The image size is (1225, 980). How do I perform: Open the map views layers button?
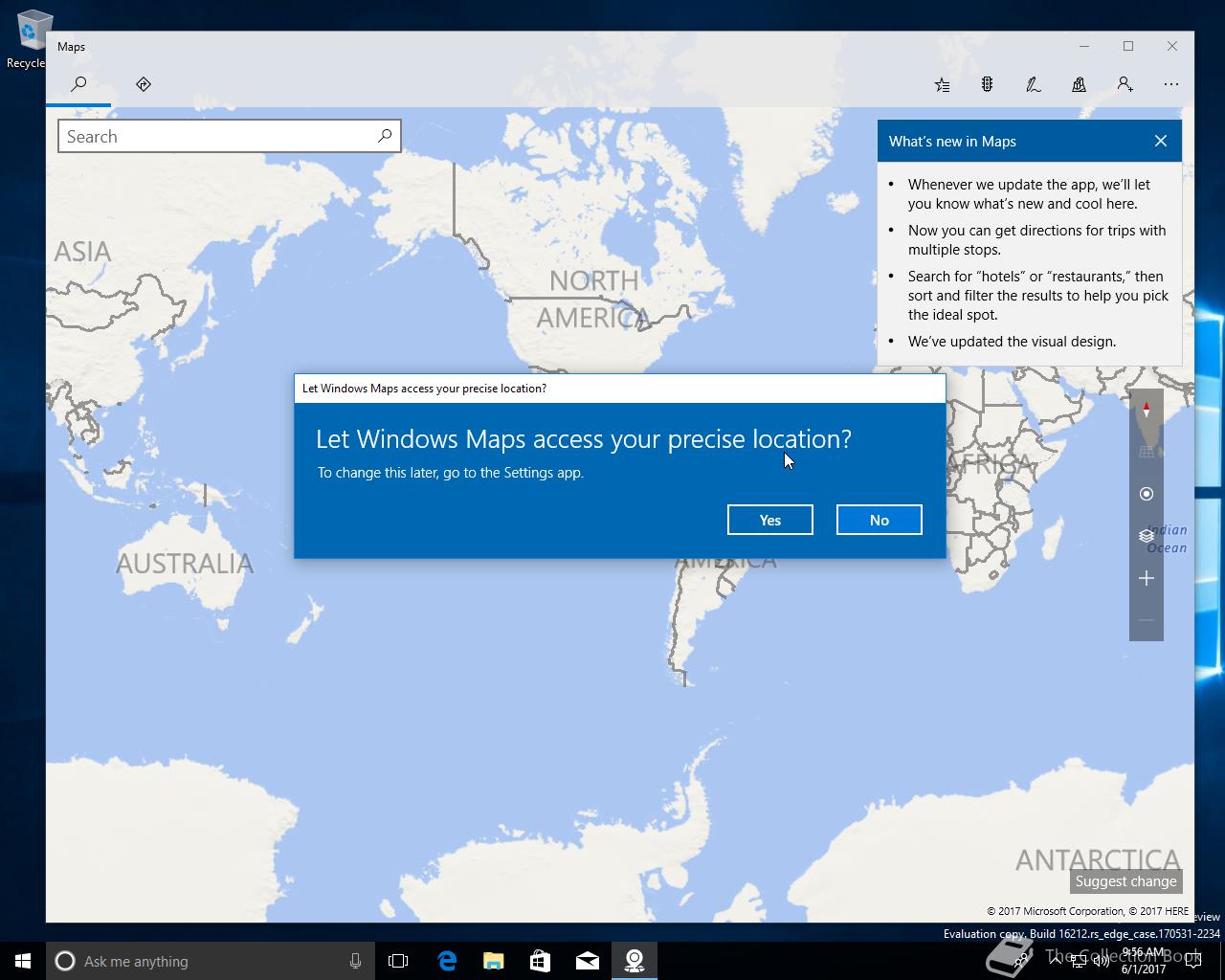point(1147,536)
